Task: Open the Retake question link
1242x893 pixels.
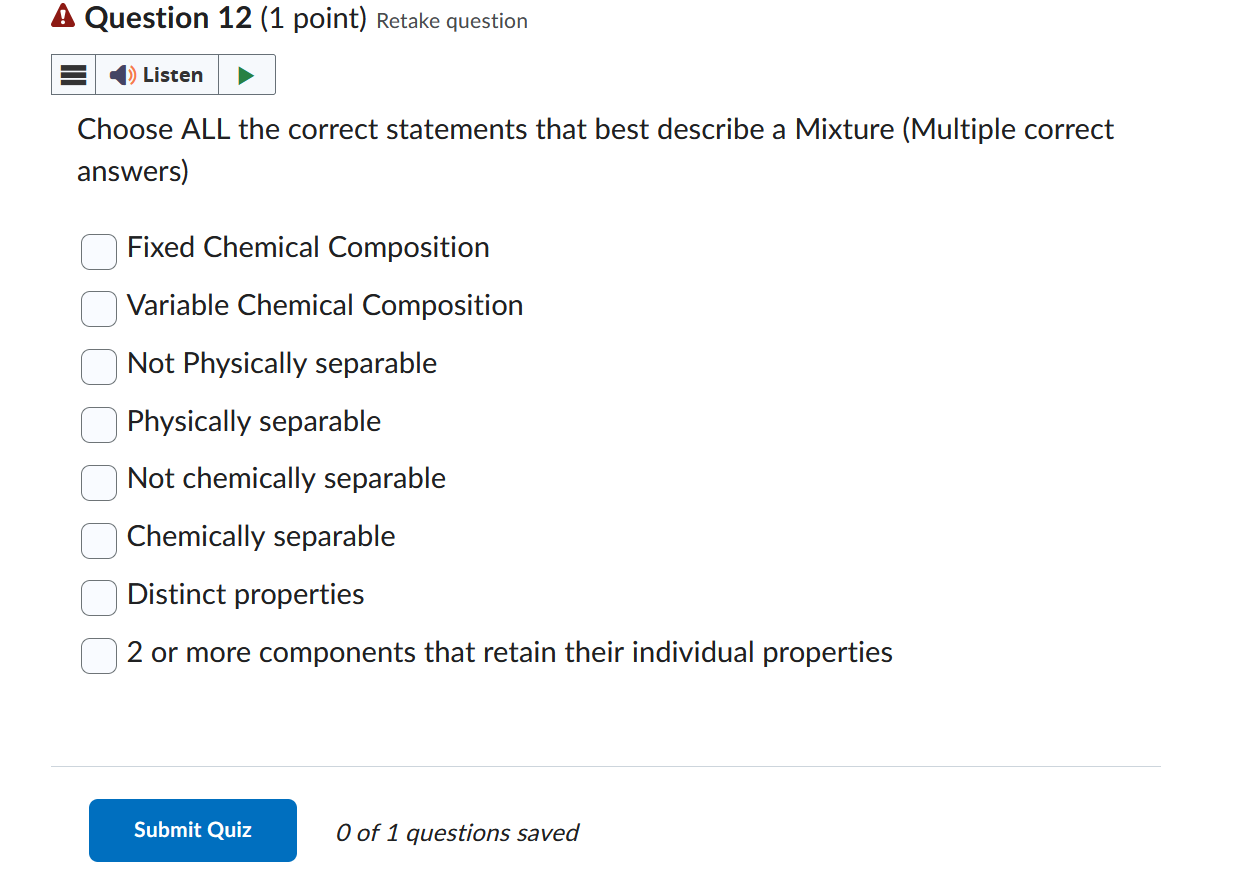Action: click(x=451, y=21)
